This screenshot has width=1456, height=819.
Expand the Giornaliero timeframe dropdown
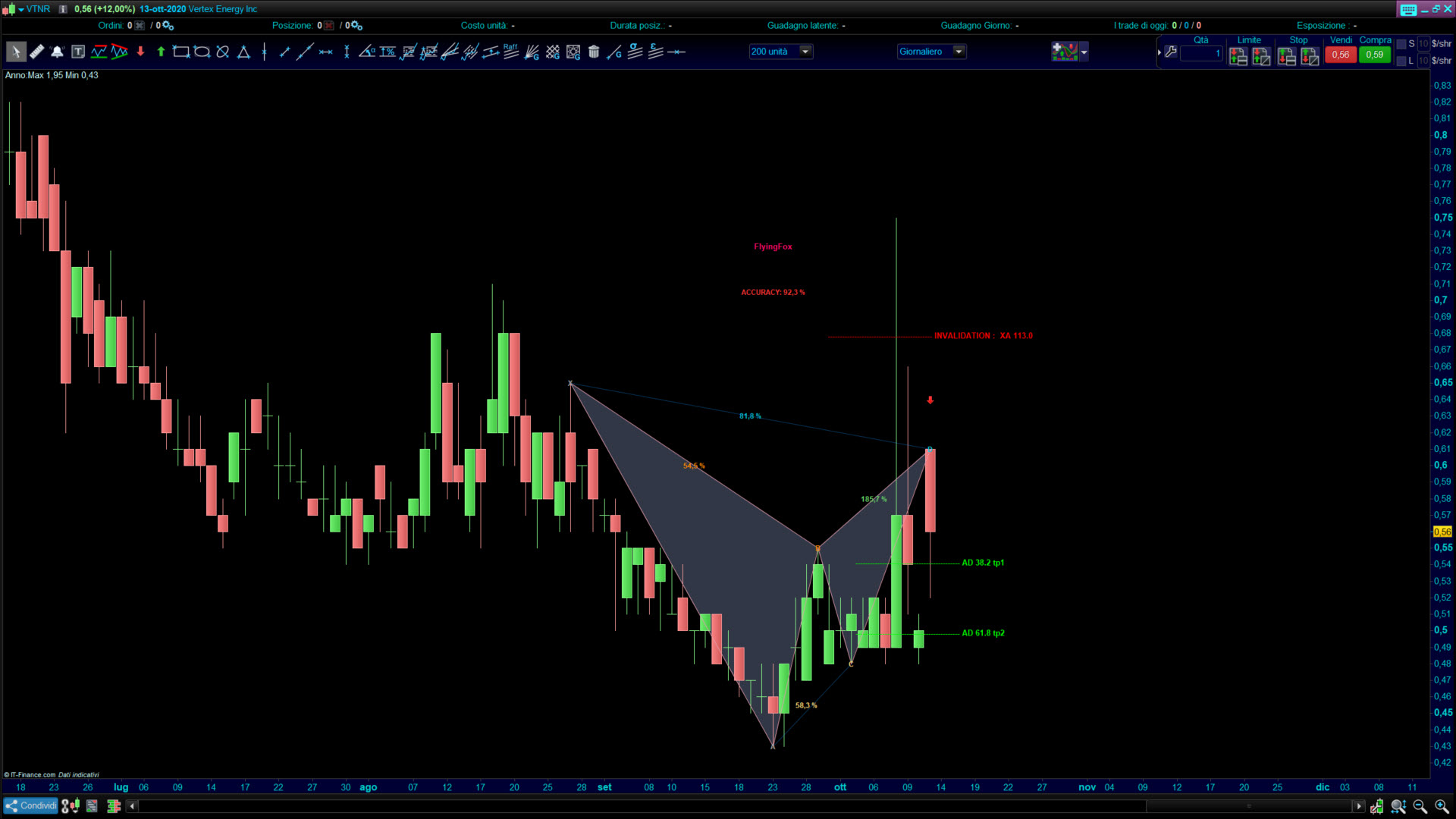[959, 52]
